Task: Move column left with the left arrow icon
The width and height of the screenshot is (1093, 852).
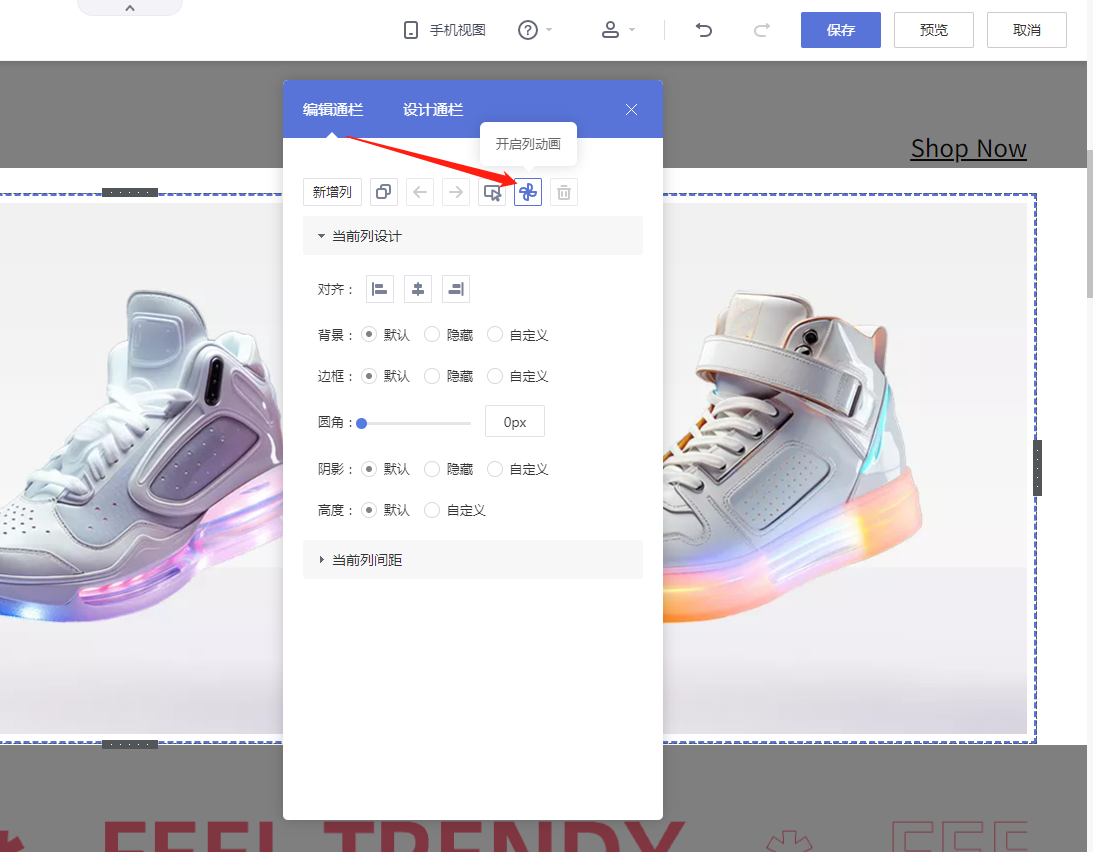Action: tap(420, 192)
